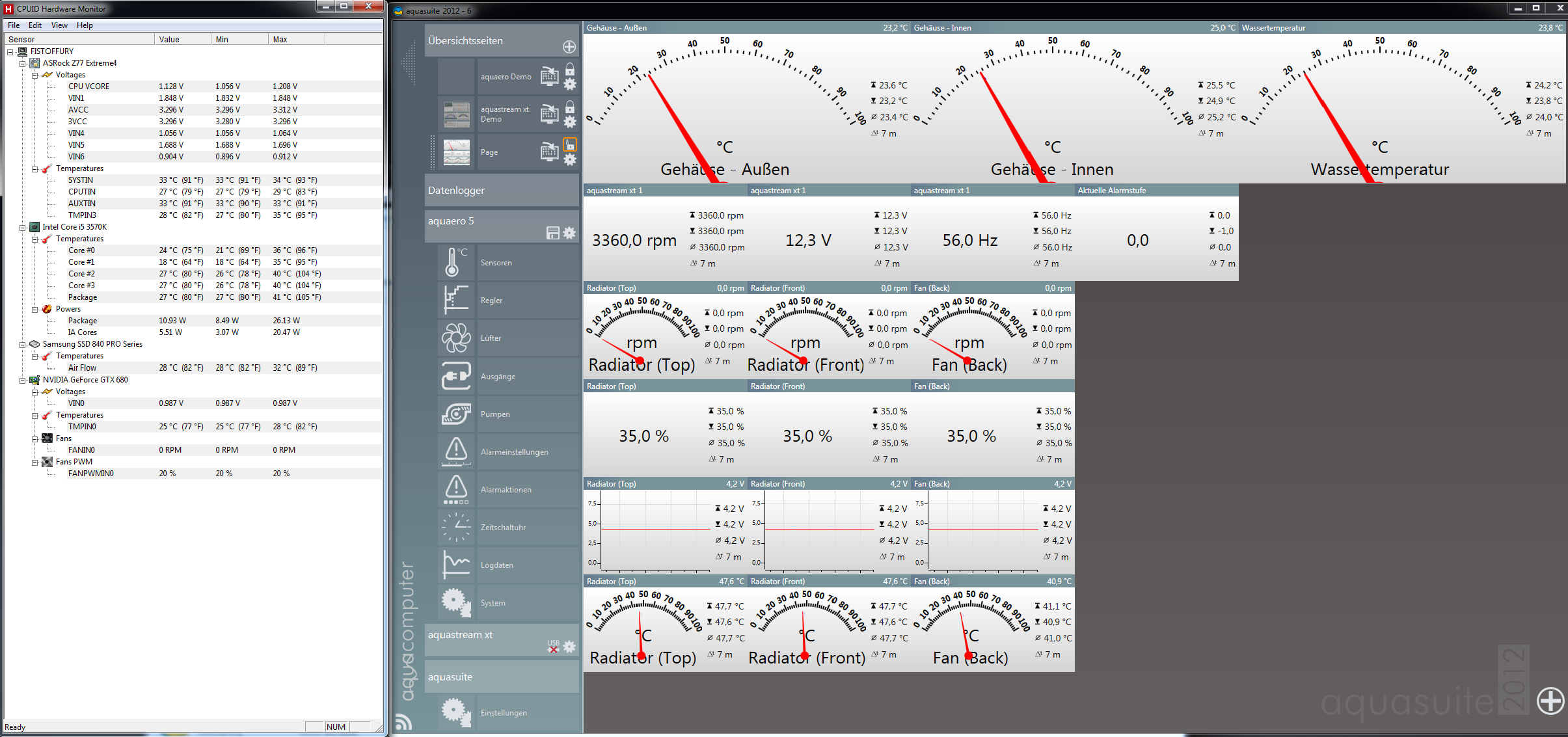Toggle the lock on aquastream xt Demo
This screenshot has height=737, width=1568.
(x=570, y=107)
